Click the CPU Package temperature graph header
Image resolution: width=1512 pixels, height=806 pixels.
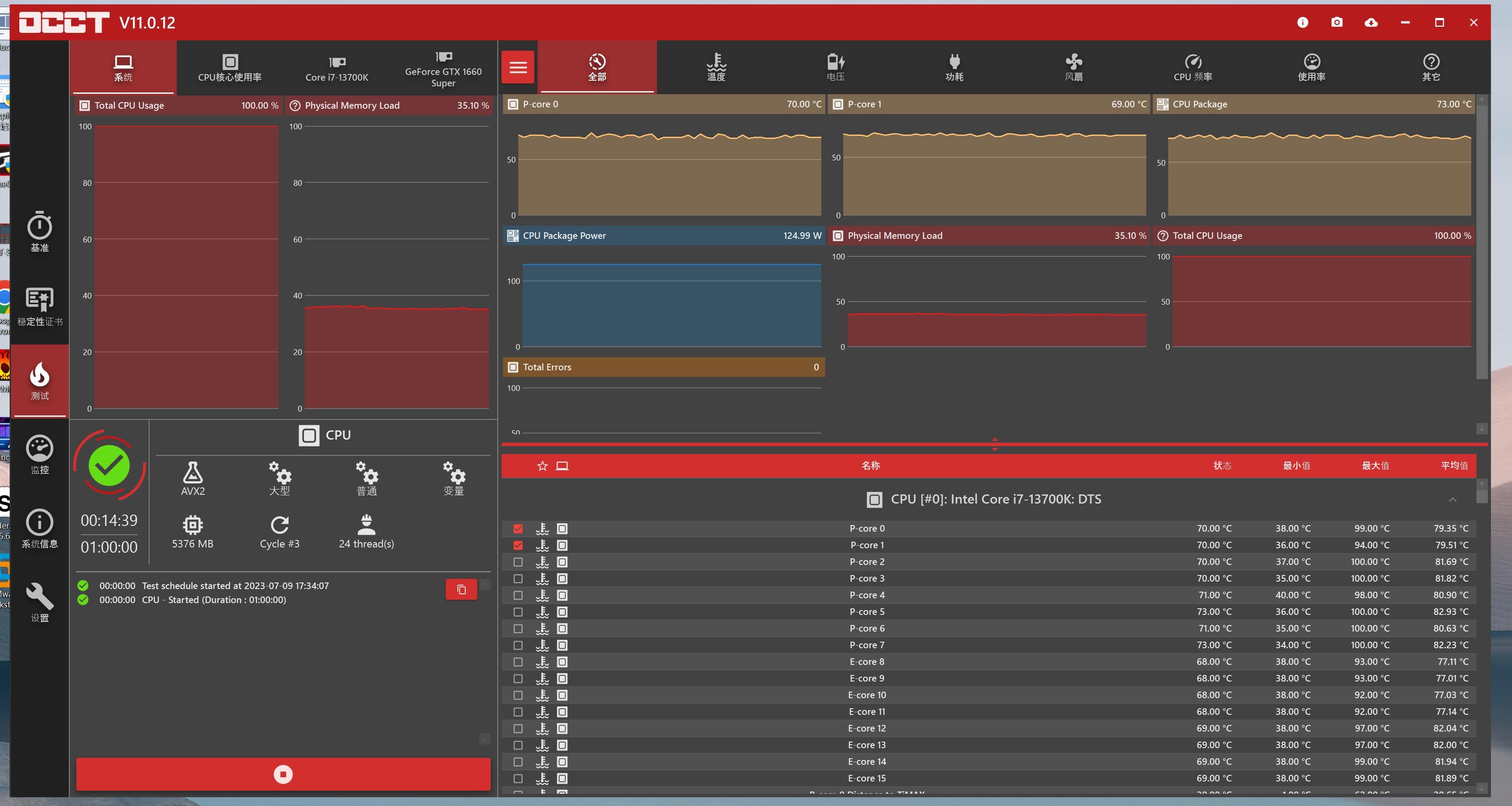pyautogui.click(x=1314, y=104)
